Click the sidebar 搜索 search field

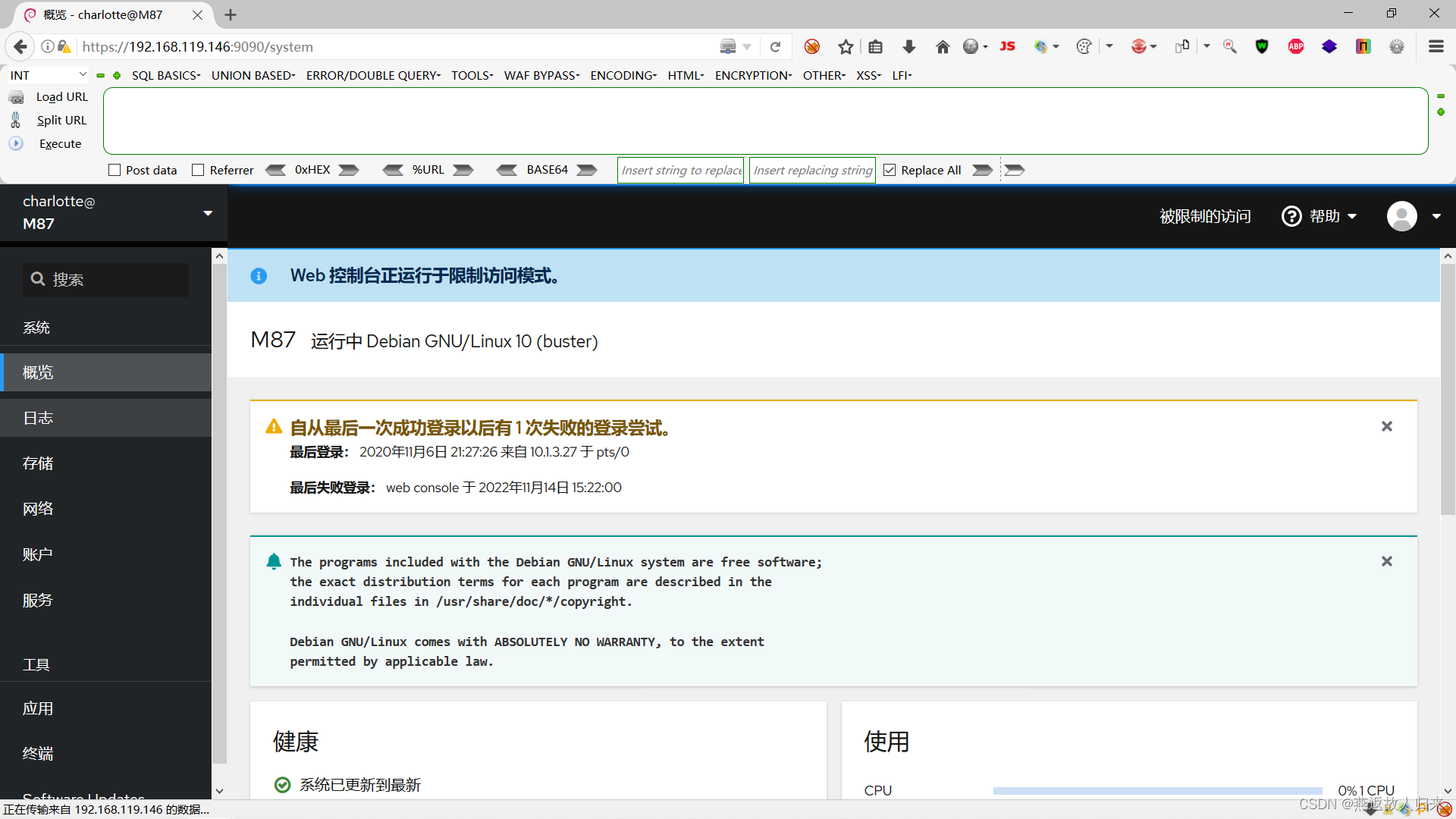coord(105,280)
